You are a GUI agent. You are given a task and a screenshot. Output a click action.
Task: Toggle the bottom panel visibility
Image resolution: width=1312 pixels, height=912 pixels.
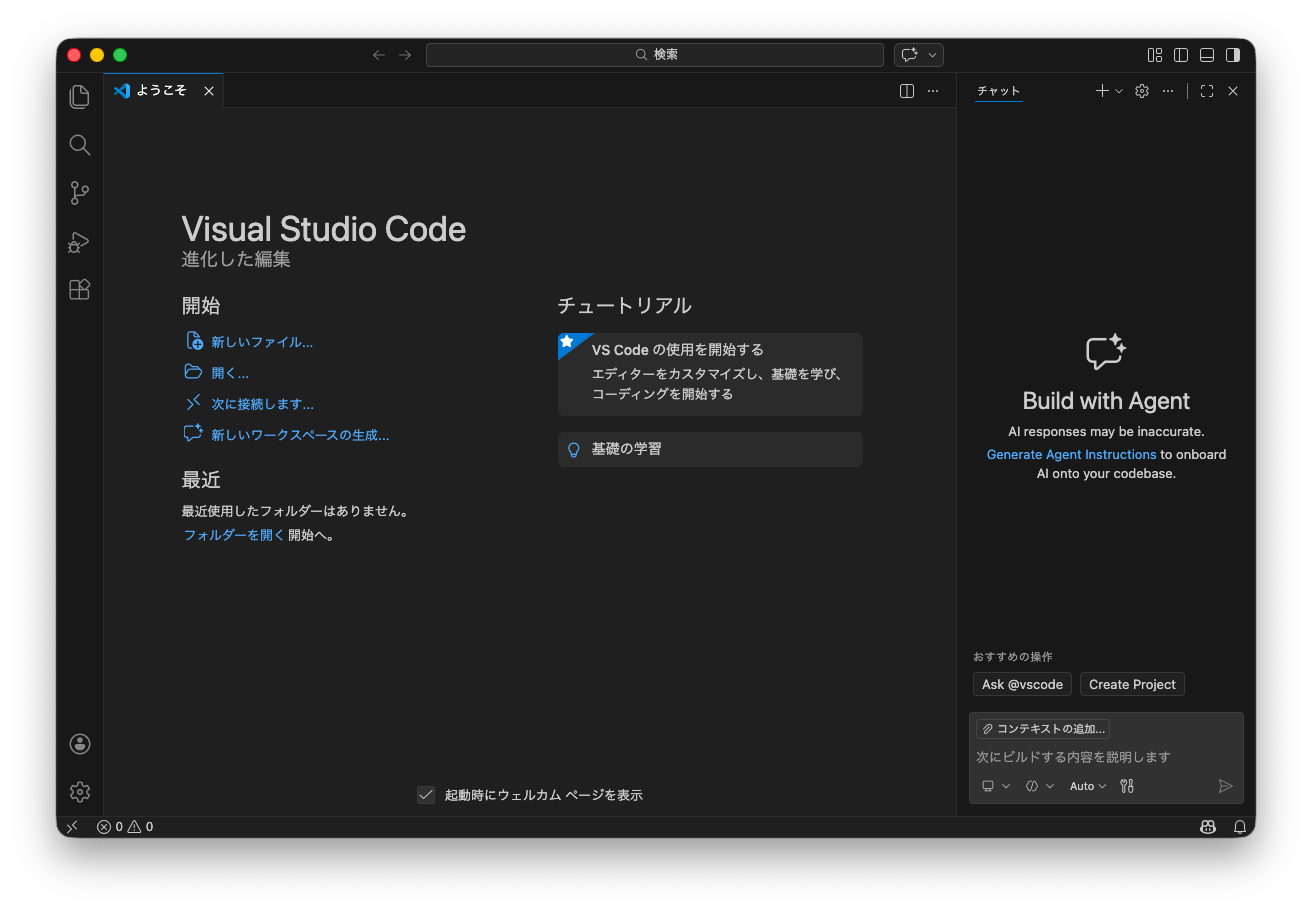pos(1207,55)
